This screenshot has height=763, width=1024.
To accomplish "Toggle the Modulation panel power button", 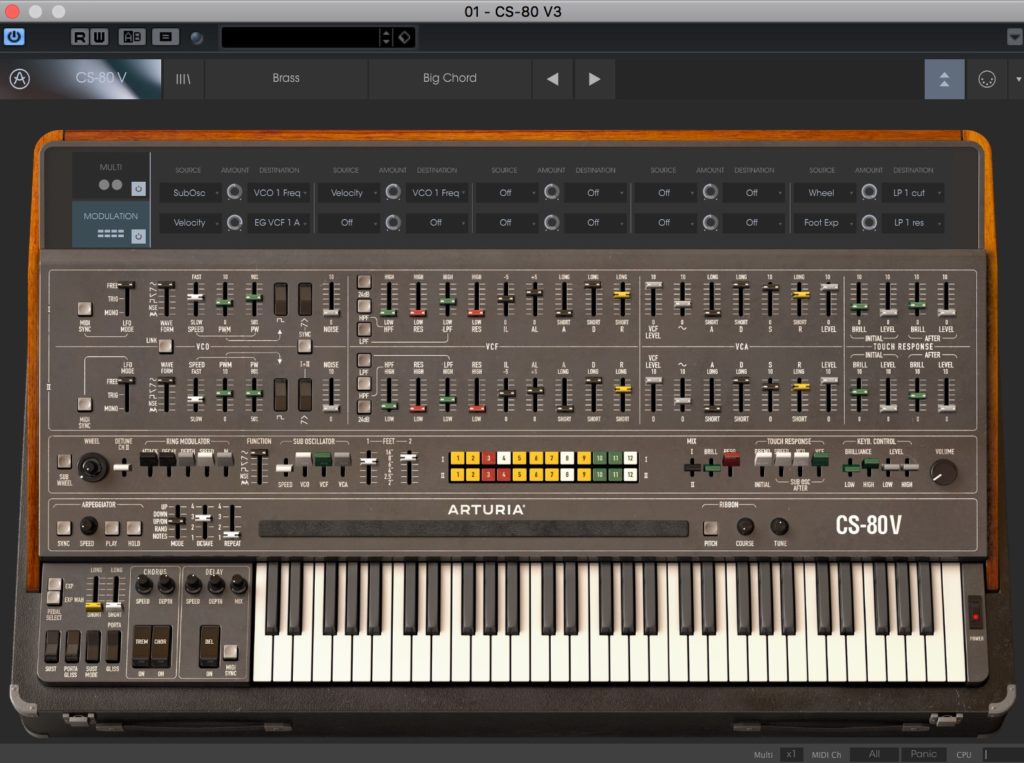I will (138, 236).
